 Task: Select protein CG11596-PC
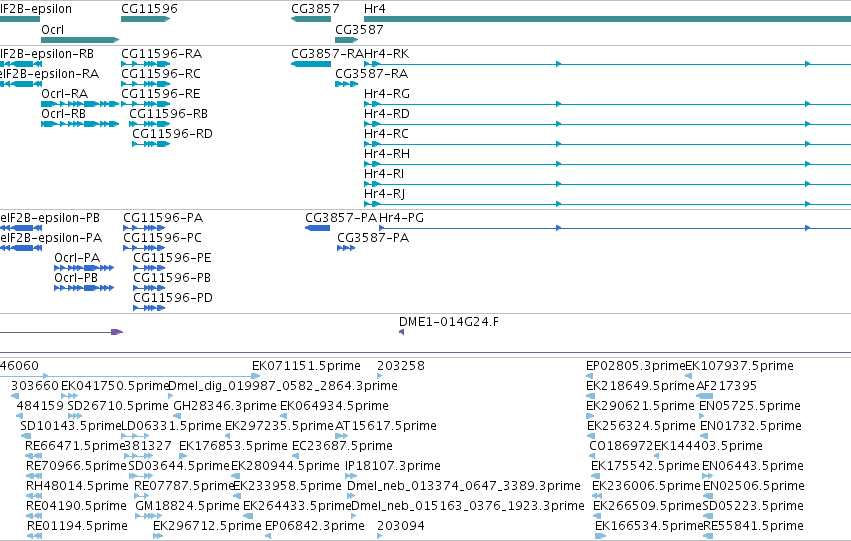[162, 238]
